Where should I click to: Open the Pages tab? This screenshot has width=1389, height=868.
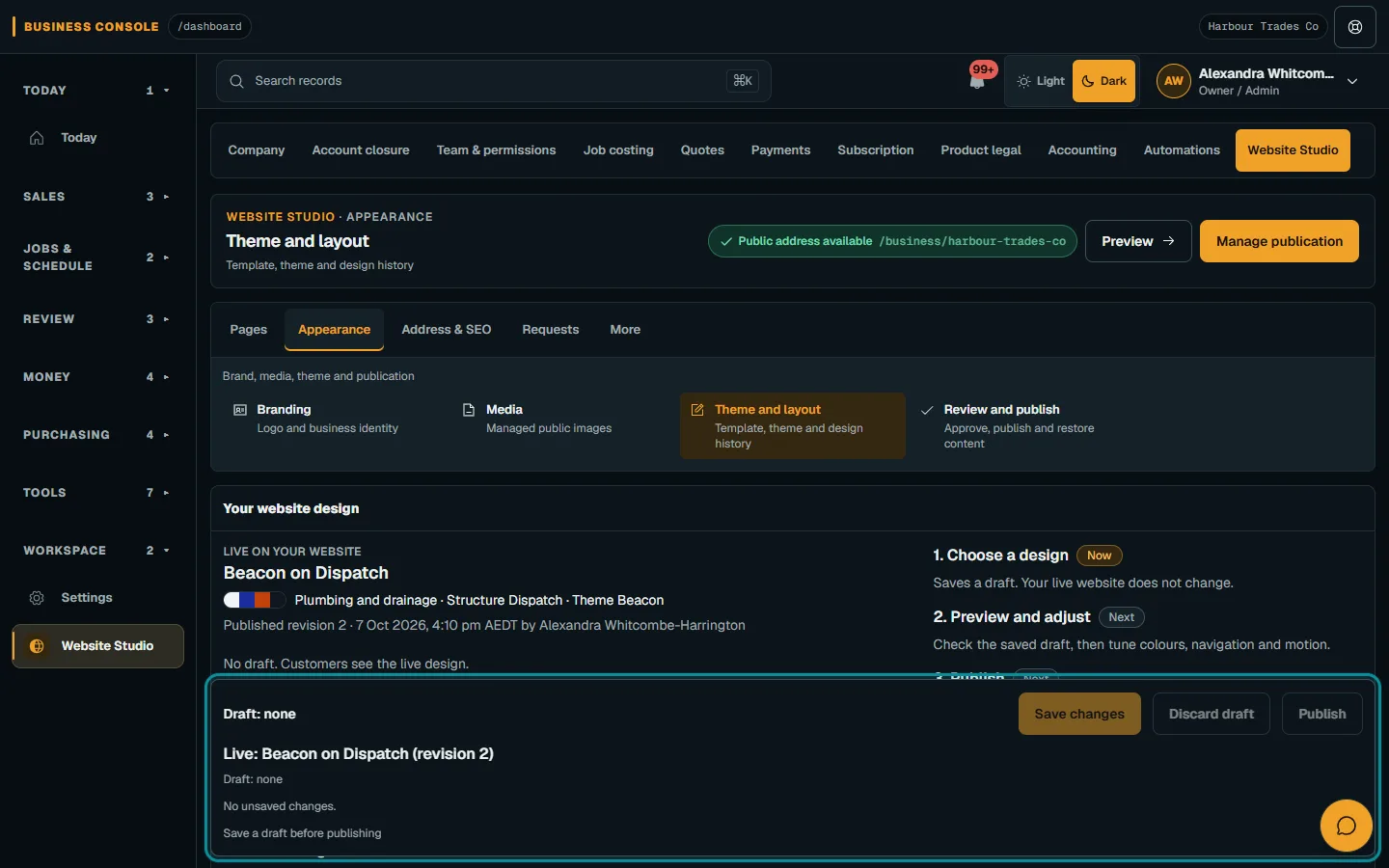(x=248, y=330)
